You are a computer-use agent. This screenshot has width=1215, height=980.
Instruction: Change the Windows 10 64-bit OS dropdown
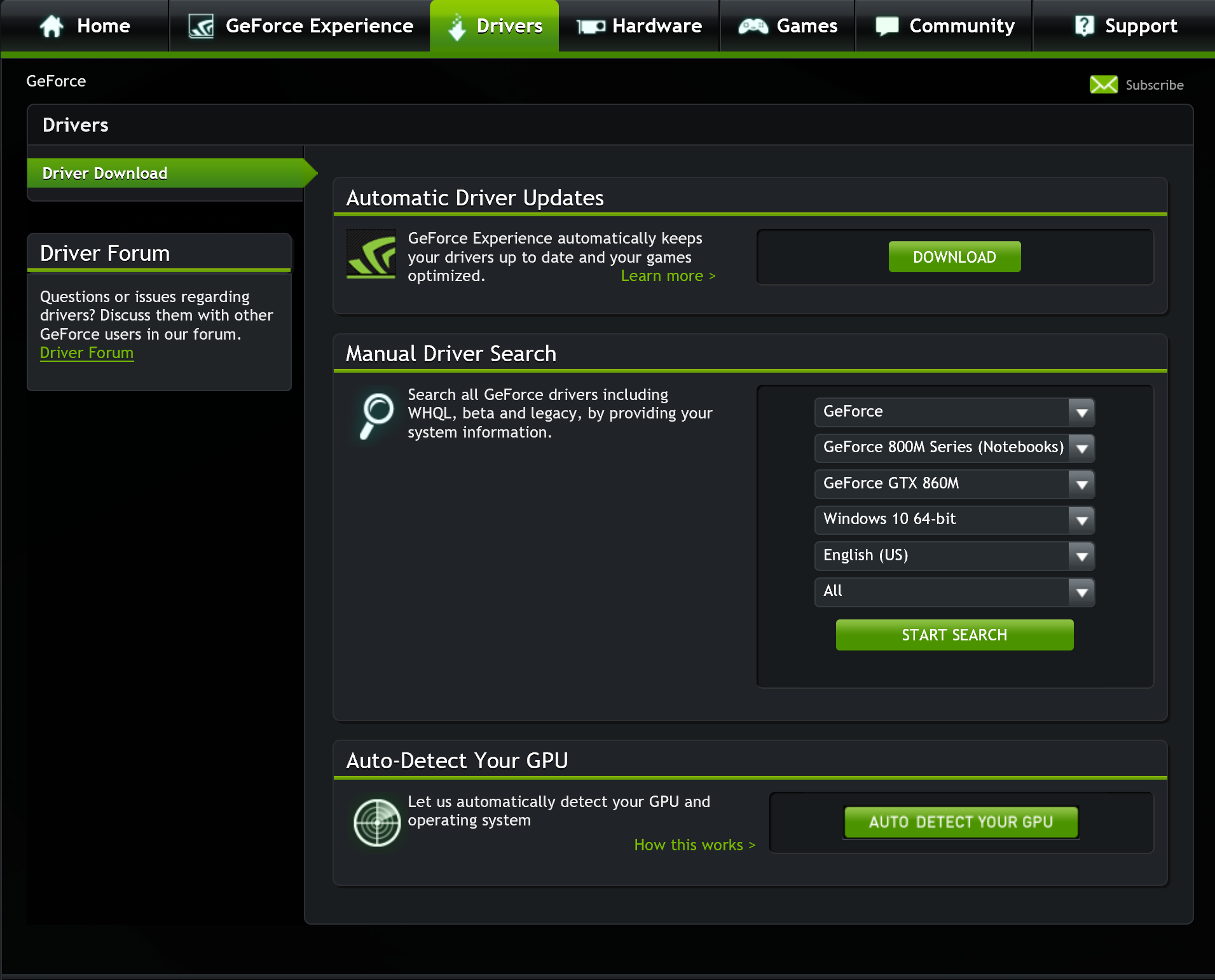tap(954, 520)
